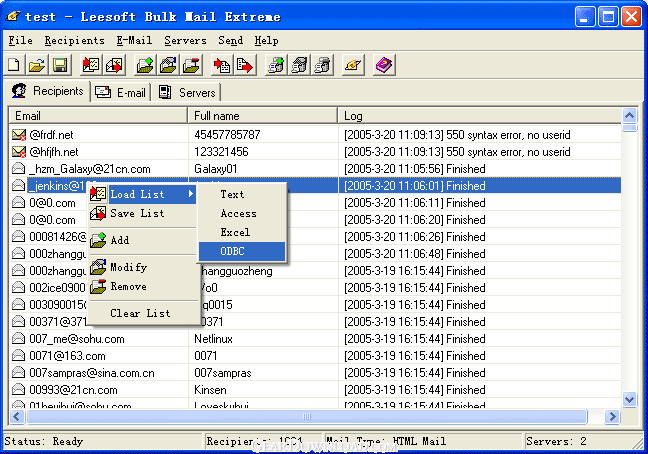Open the Servers menu
The image size is (648, 454).
(185, 40)
